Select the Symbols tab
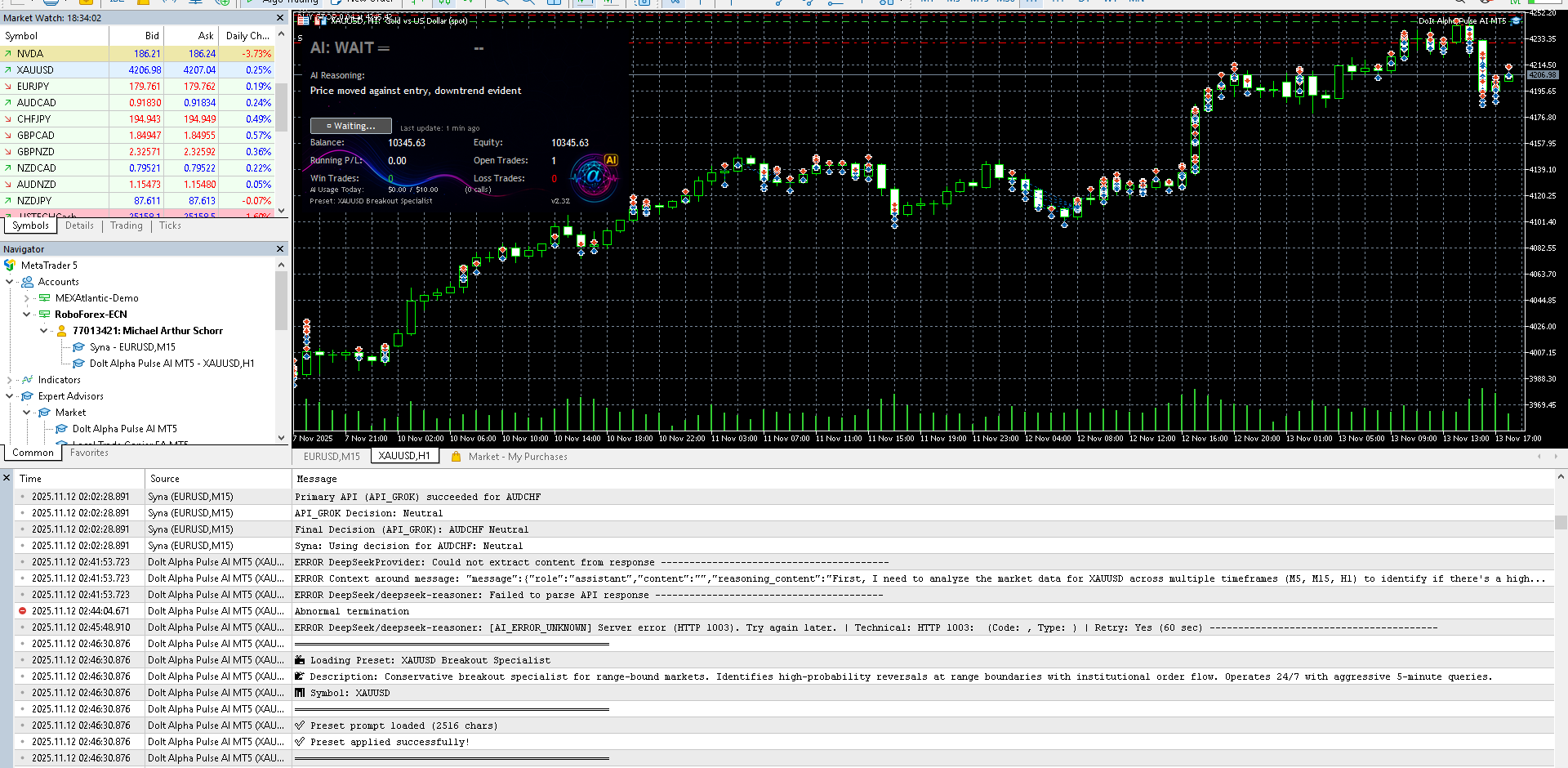Viewport: 1568px width, 768px height. 31,225
